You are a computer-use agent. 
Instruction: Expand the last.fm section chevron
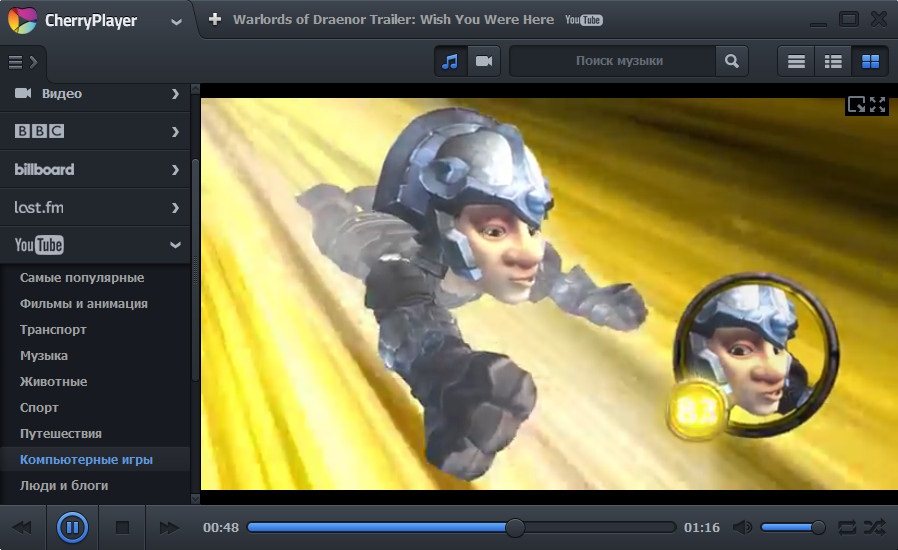[175, 207]
